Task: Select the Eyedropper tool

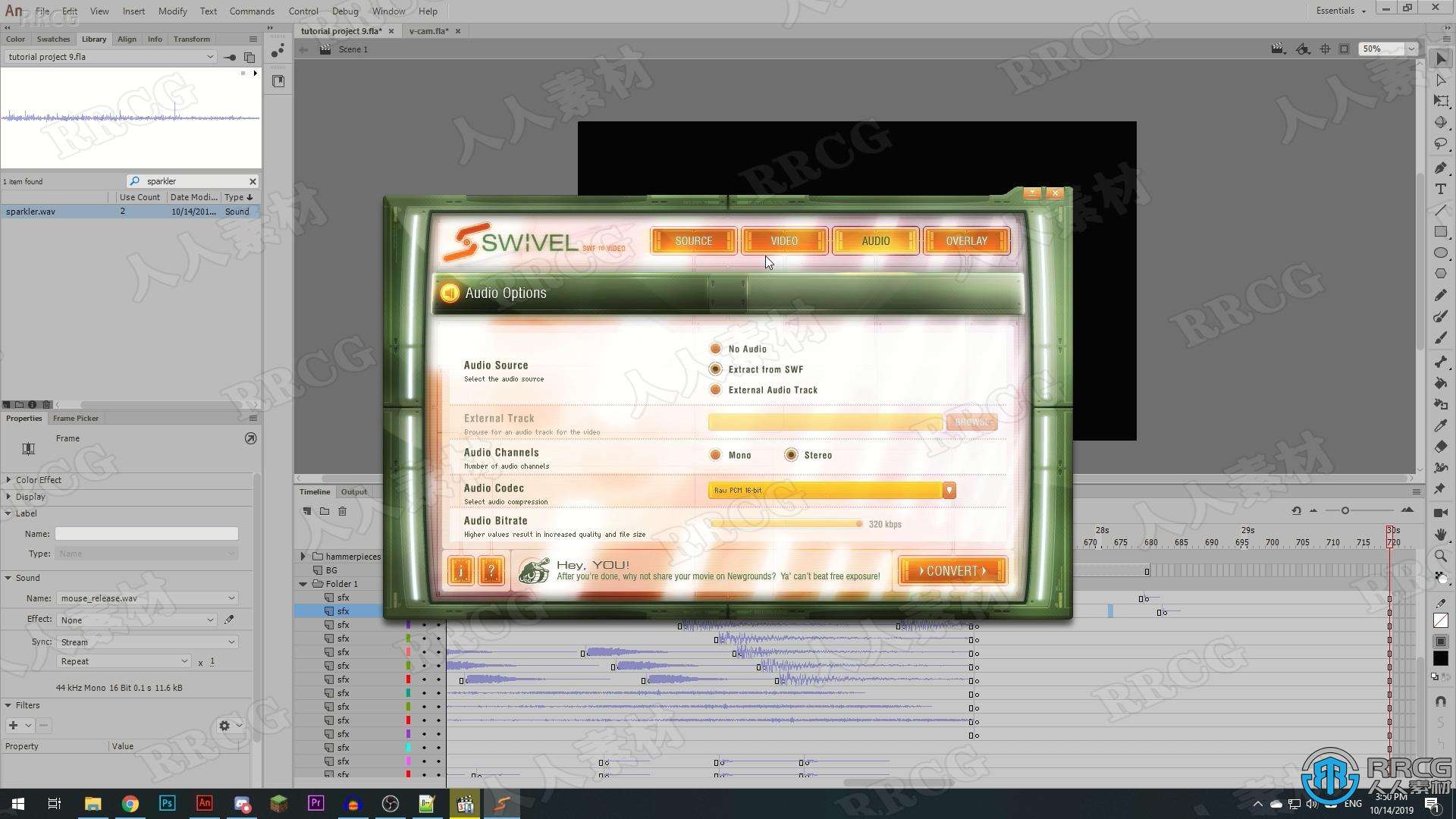Action: tap(1441, 425)
